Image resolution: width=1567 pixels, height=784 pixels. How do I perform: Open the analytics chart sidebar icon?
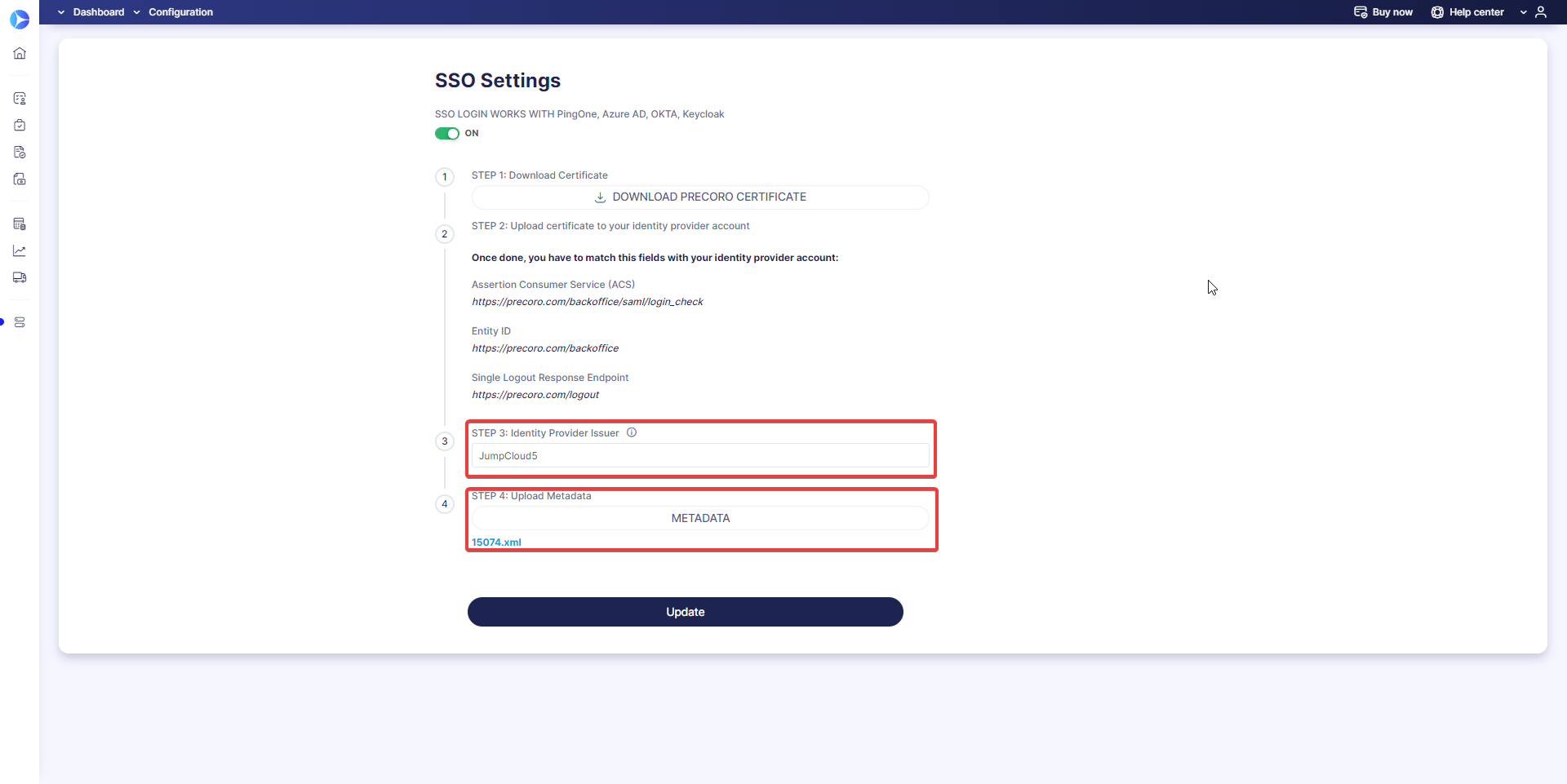pyautogui.click(x=19, y=250)
